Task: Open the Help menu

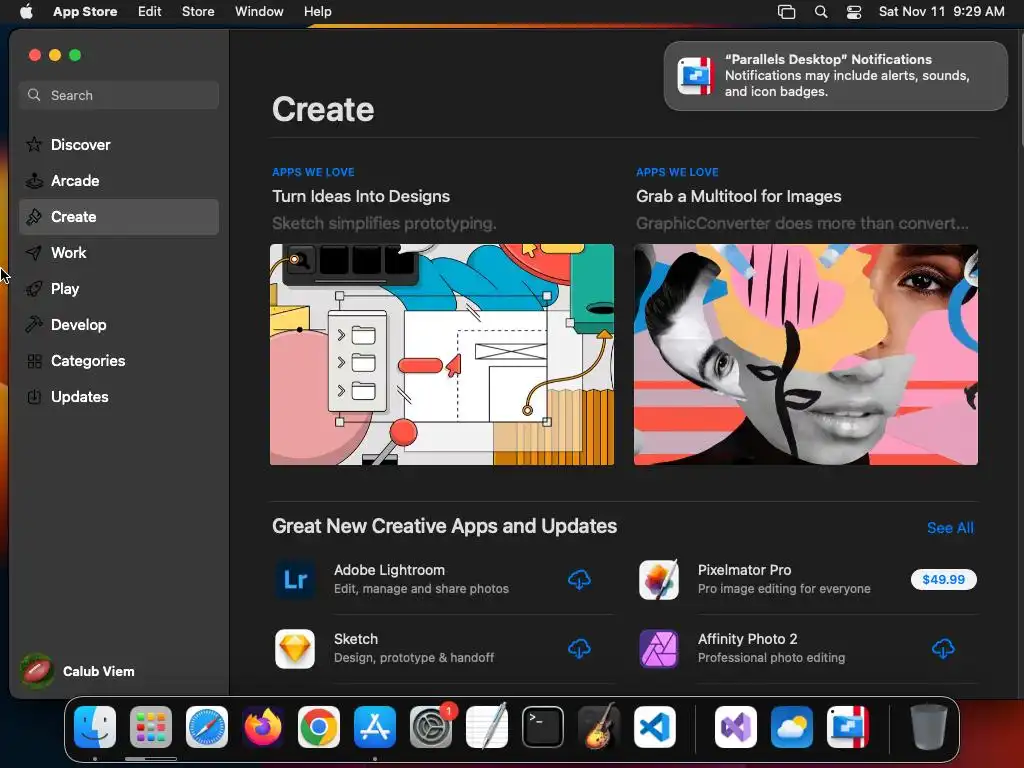Action: click(x=317, y=11)
